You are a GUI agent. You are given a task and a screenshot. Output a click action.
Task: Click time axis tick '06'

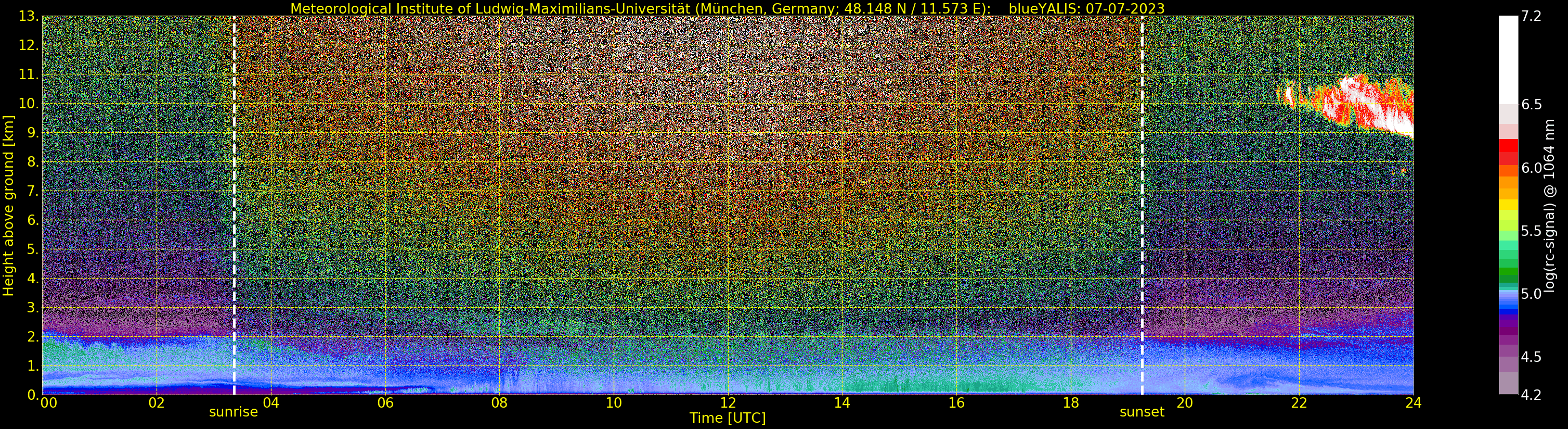click(385, 403)
